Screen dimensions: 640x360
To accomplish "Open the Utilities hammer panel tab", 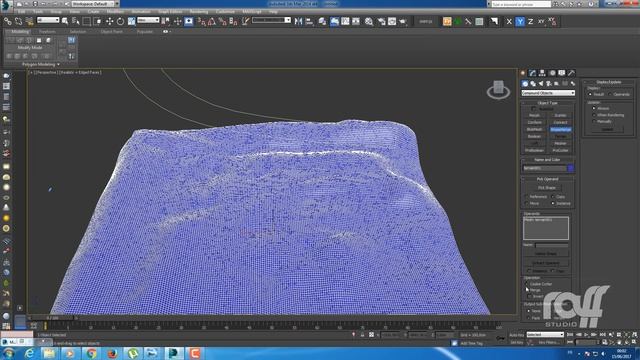I will [571, 73].
